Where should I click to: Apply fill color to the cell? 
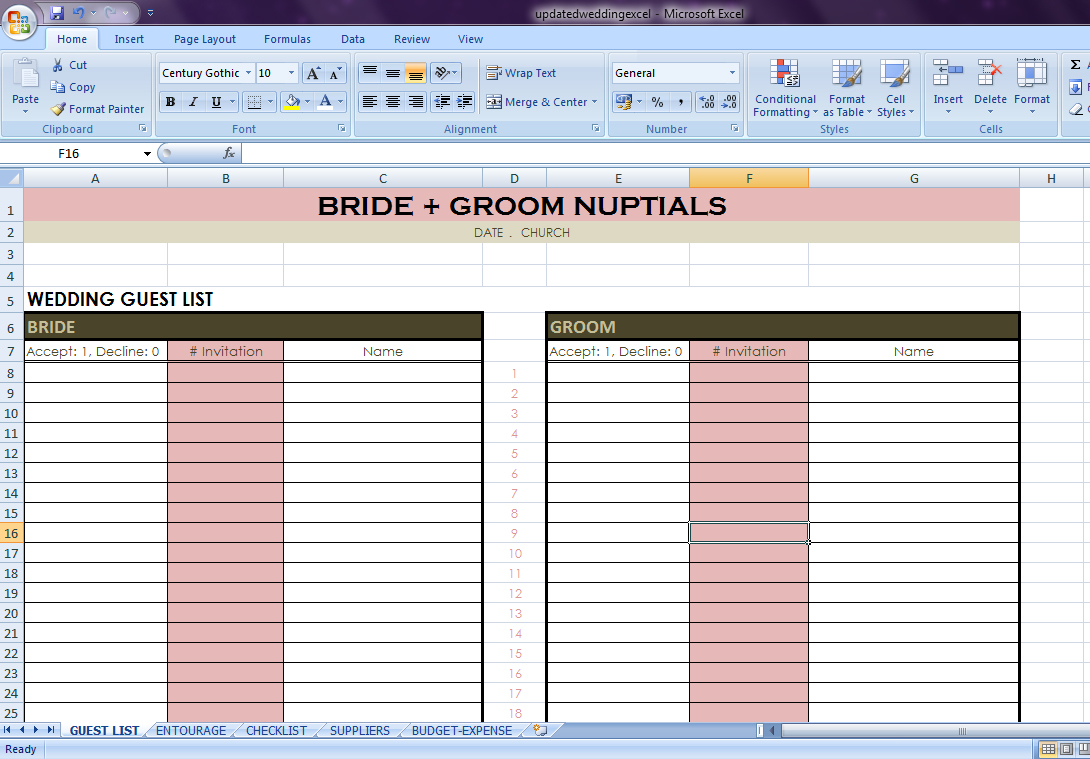tap(293, 102)
